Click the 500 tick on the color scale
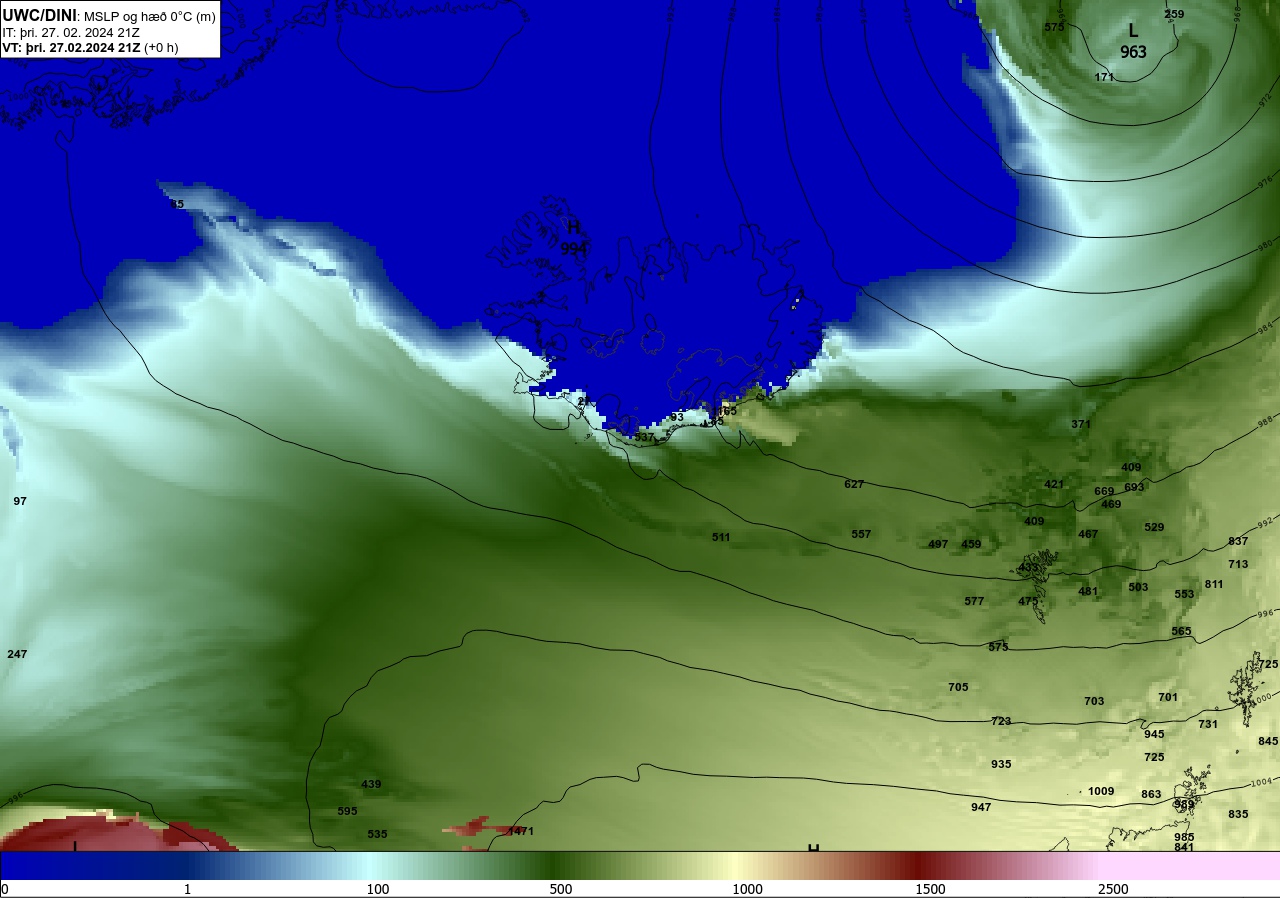Screen dimensions: 1280x898 point(560,889)
